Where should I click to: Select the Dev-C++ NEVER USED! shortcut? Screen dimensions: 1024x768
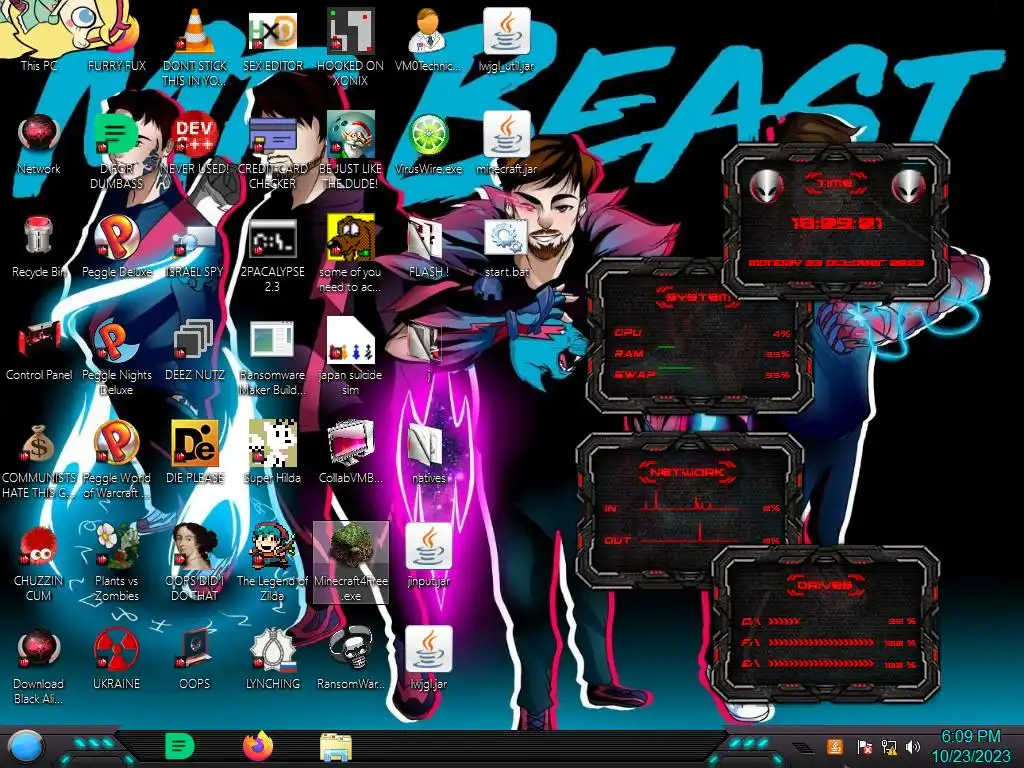(195, 145)
